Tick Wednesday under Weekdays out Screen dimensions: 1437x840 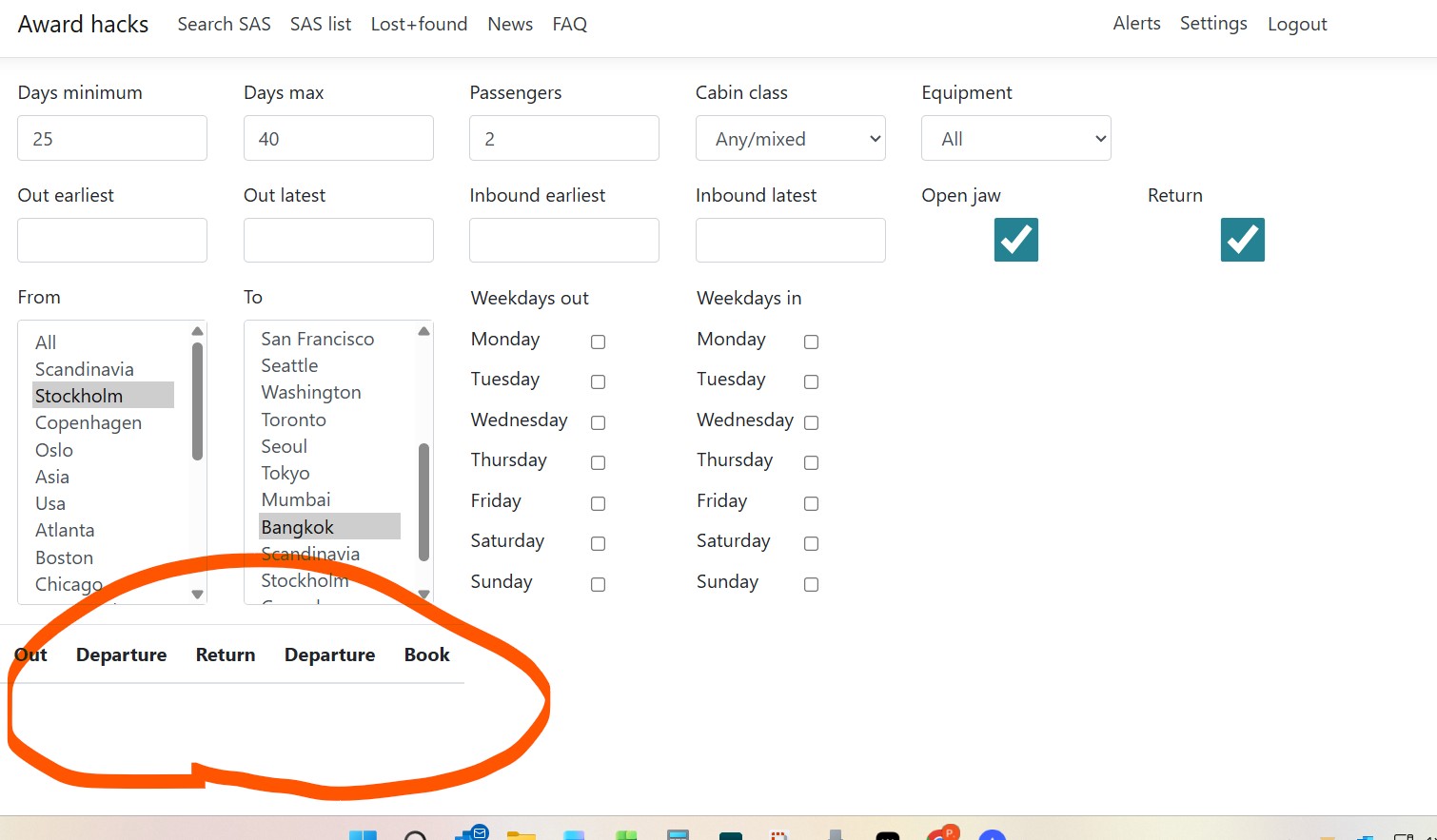[x=598, y=422]
